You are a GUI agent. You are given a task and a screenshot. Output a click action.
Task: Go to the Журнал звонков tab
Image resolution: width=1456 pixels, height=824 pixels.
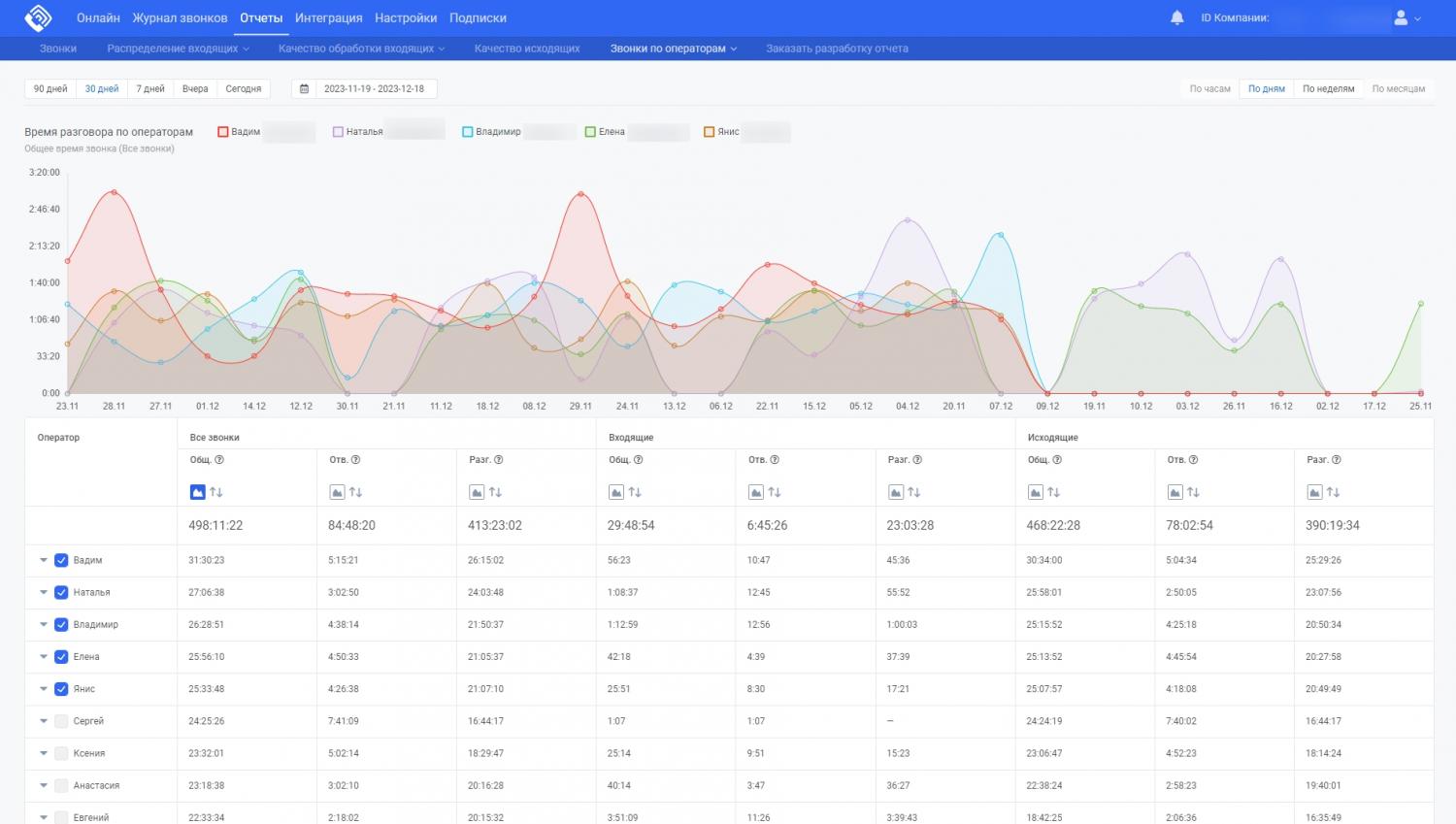180,17
